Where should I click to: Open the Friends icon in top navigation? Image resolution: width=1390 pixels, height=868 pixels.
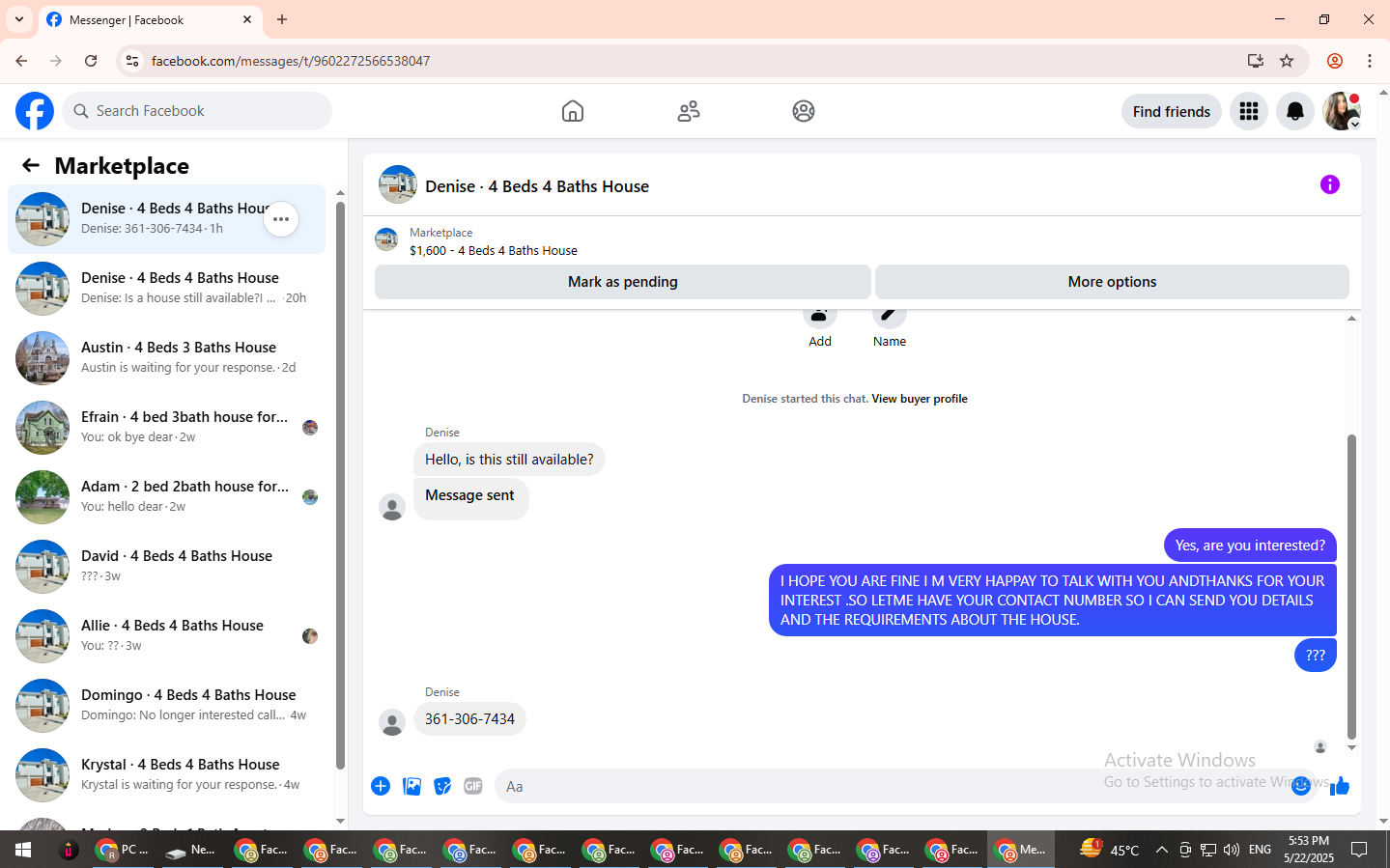pos(689,111)
